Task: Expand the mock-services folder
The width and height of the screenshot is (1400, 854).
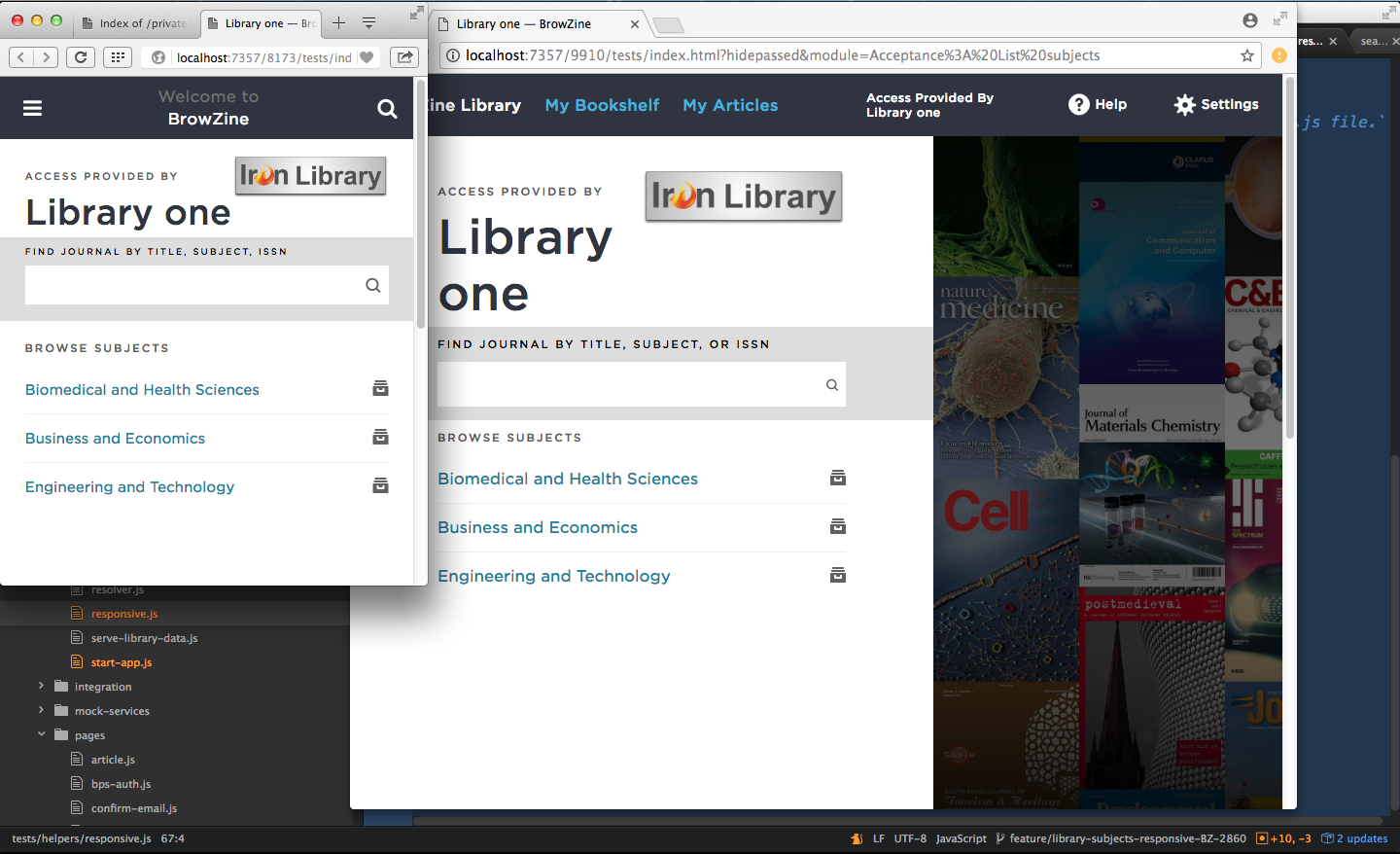Action: (41, 710)
